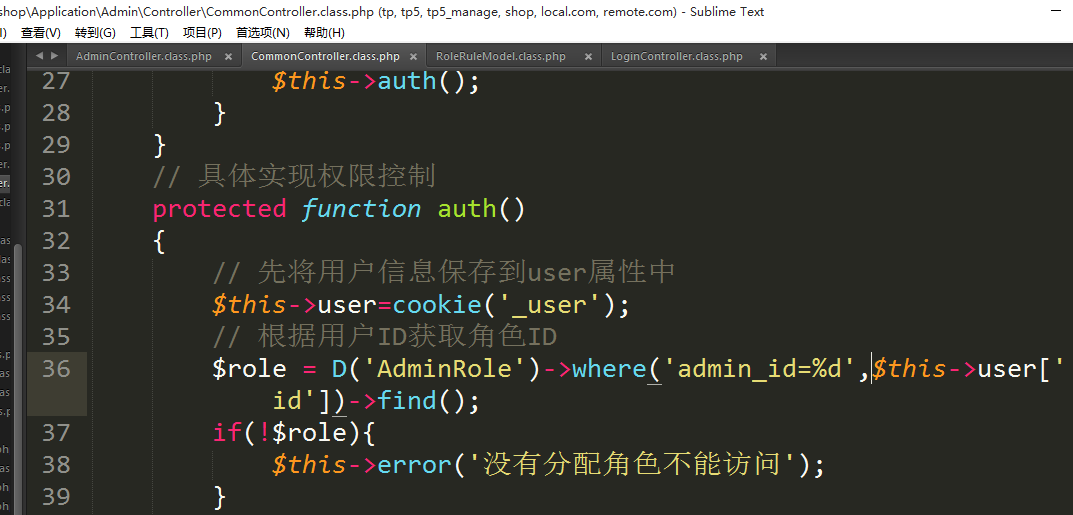Open the 转到(G) menu
The width and height of the screenshot is (1073, 515).
[x=95, y=33]
